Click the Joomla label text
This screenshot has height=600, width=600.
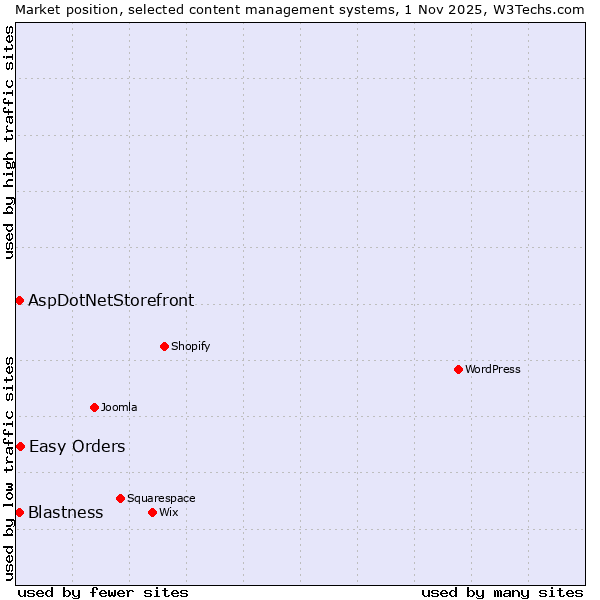click(x=119, y=407)
